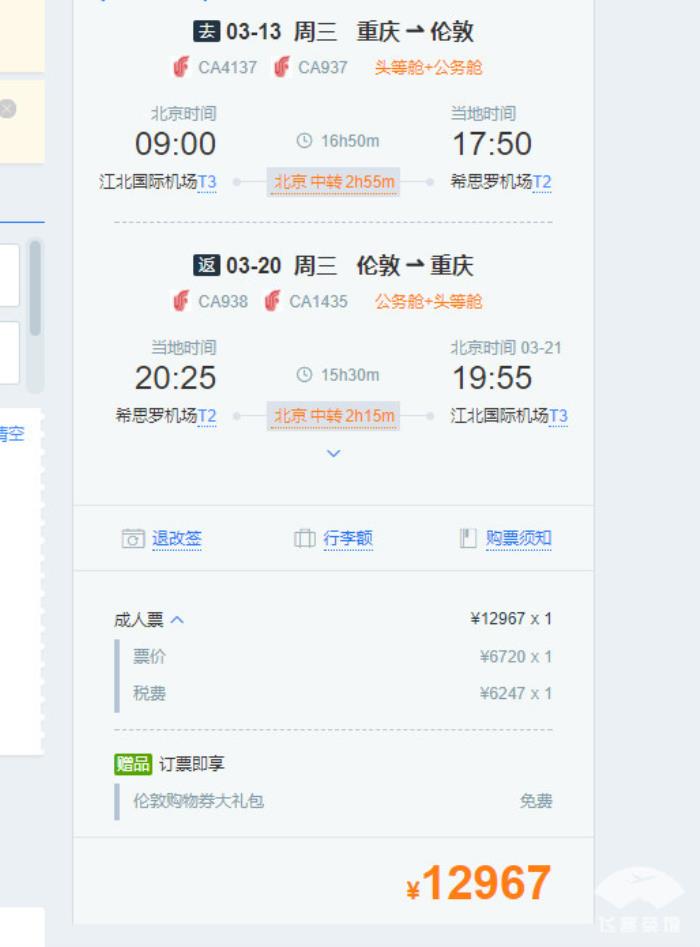Click the T3 terminal link for the 09:00 departure
The image size is (700, 947).
point(207,182)
